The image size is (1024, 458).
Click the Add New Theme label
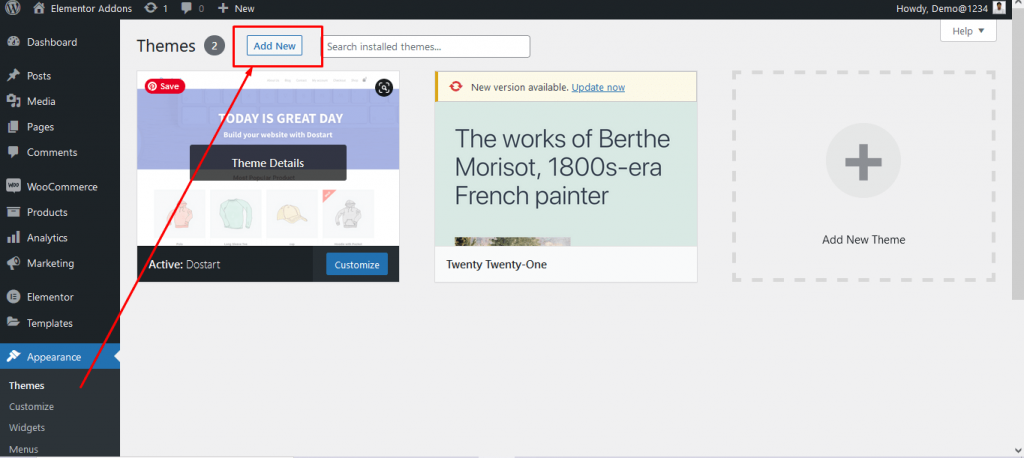863,240
